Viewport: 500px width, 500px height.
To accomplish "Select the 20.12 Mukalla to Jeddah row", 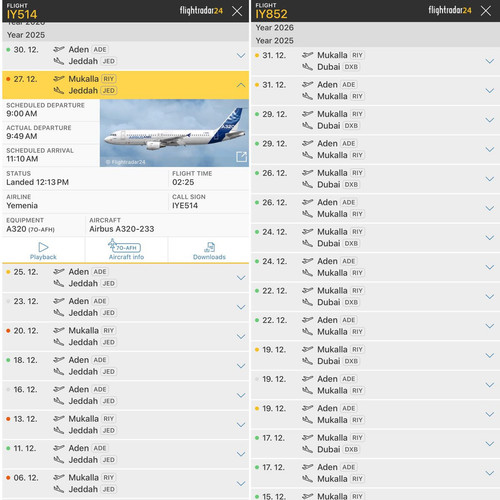I will point(126,336).
